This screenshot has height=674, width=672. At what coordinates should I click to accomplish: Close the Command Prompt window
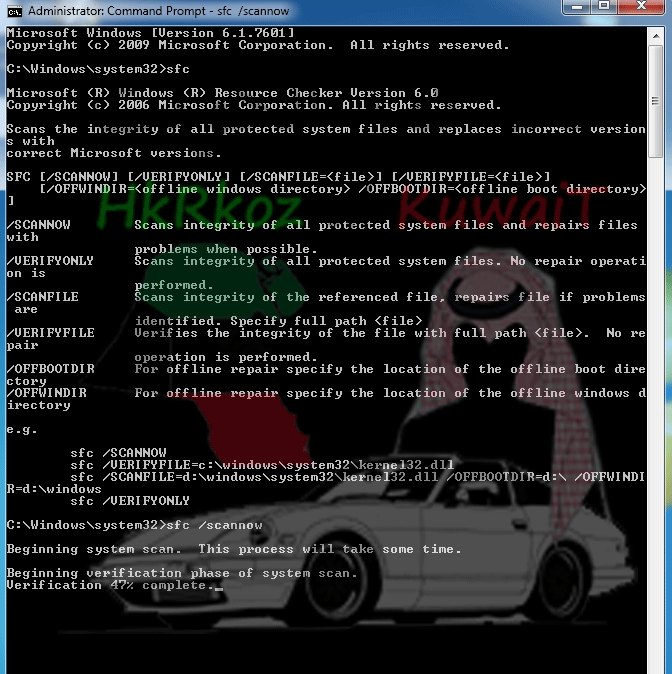(641, 6)
